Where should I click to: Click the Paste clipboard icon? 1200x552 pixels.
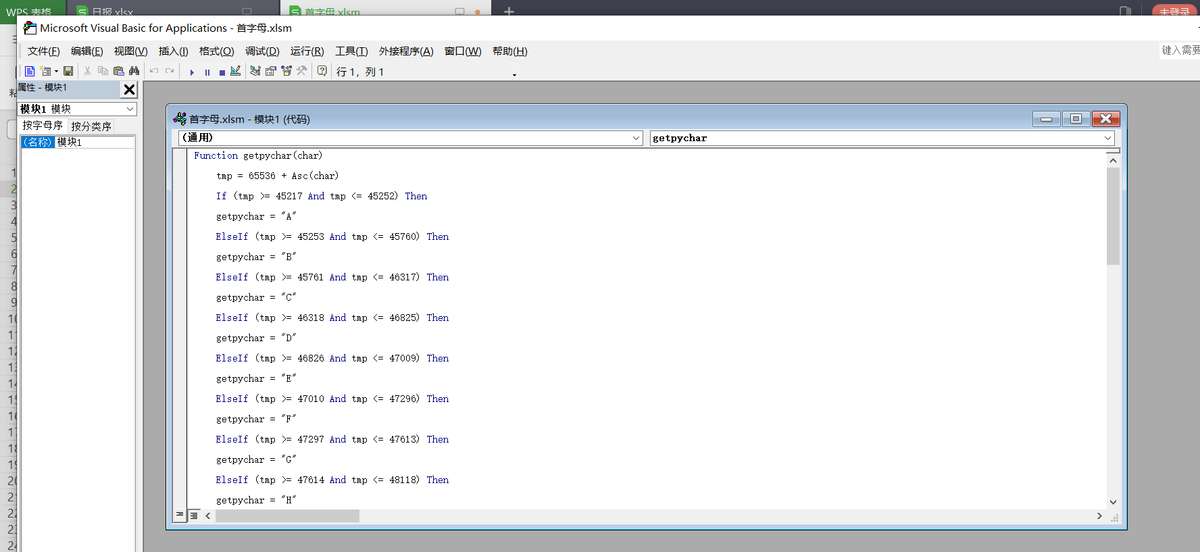[118, 71]
